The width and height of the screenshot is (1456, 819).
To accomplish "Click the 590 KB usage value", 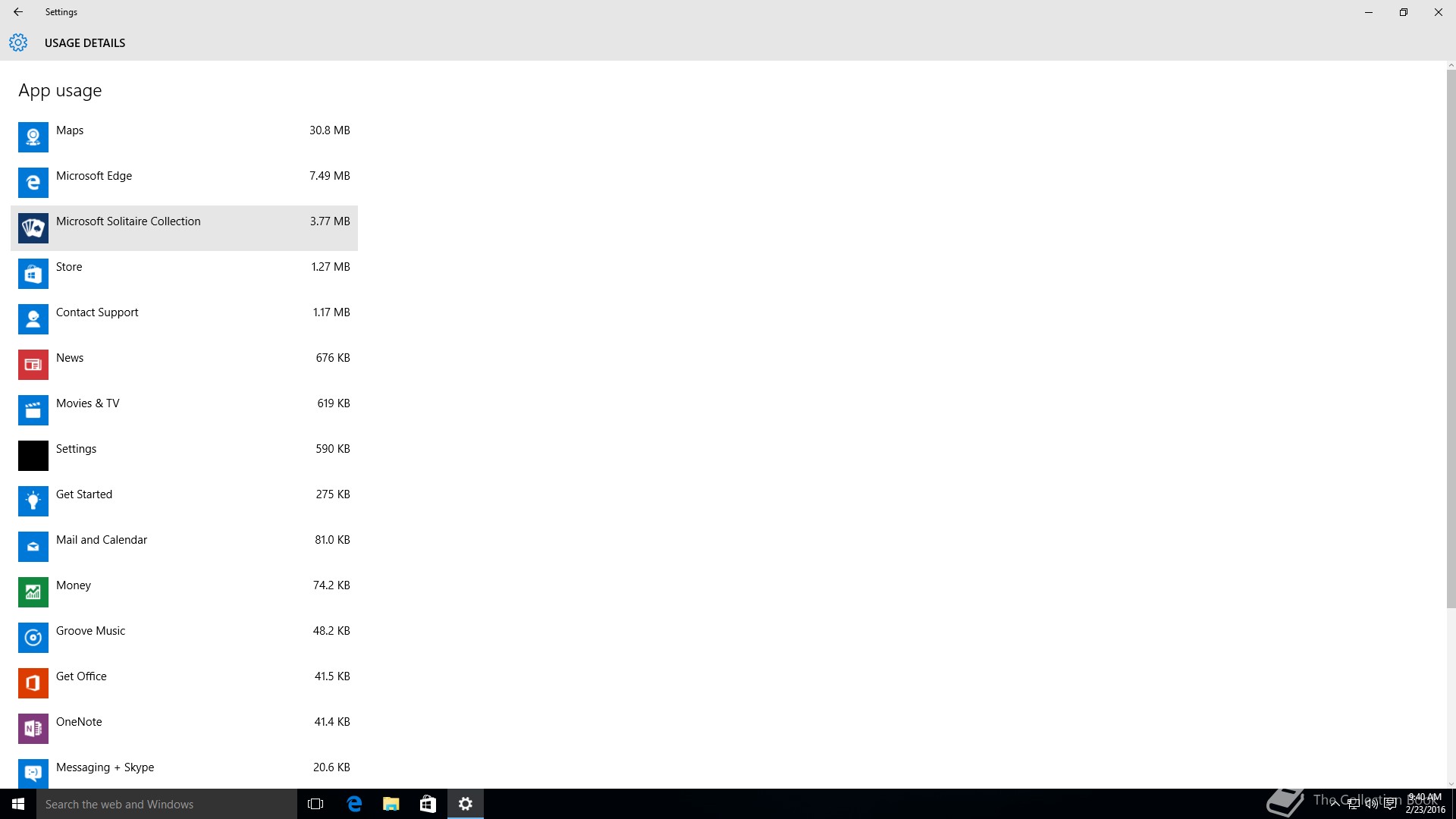I will click(333, 449).
